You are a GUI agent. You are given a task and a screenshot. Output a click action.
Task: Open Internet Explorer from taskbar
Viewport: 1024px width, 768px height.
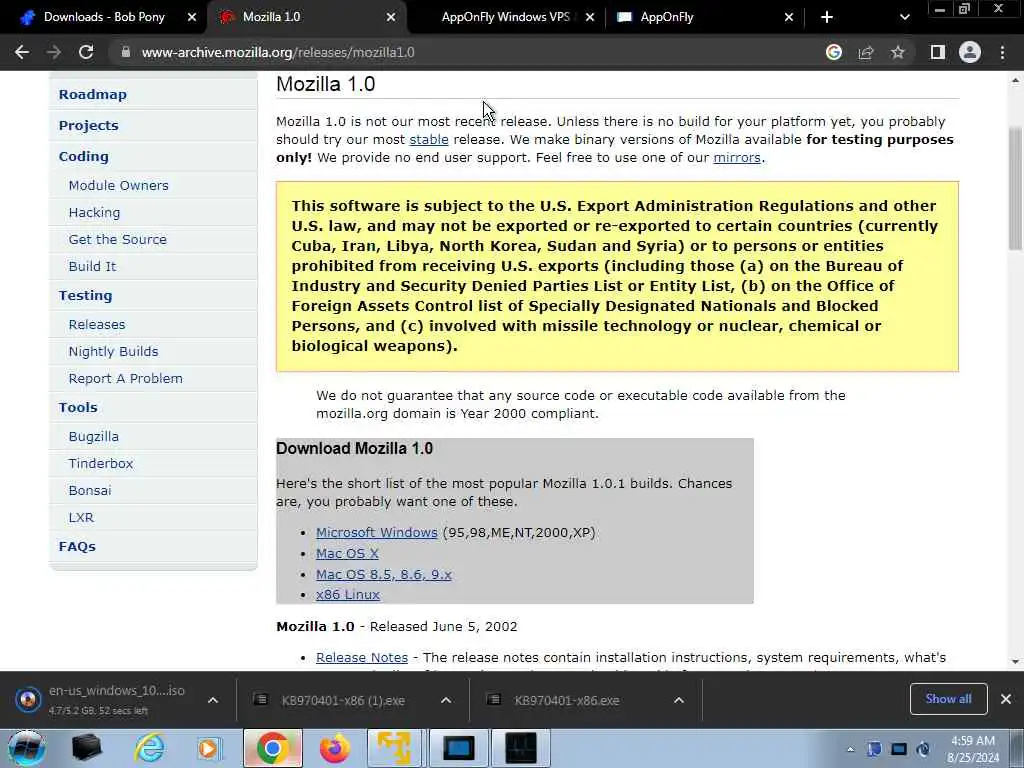click(150, 748)
